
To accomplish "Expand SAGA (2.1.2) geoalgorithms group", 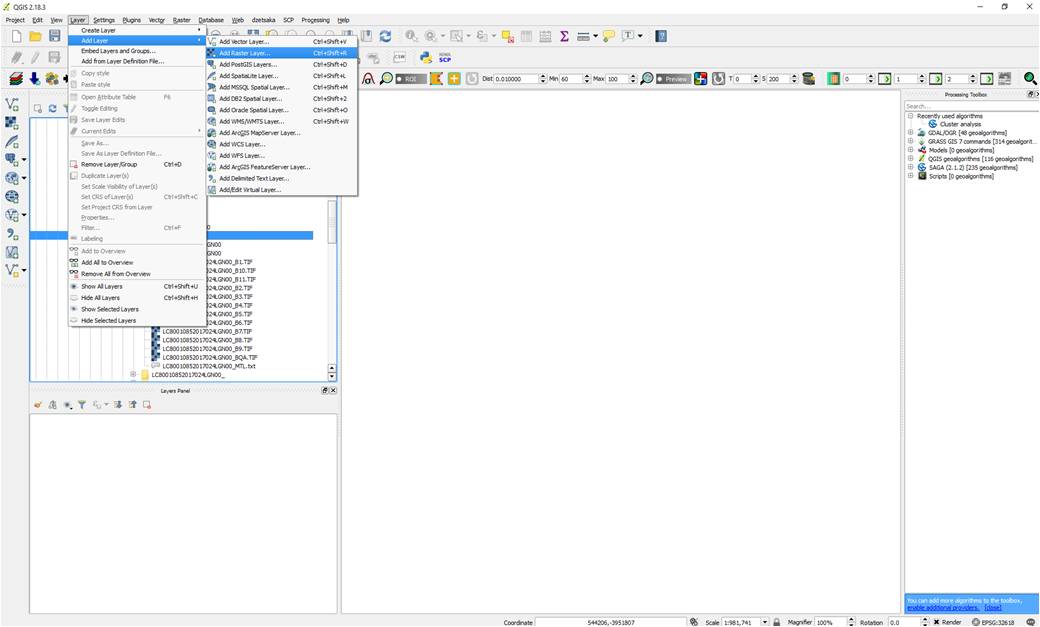I will click(x=911, y=167).
